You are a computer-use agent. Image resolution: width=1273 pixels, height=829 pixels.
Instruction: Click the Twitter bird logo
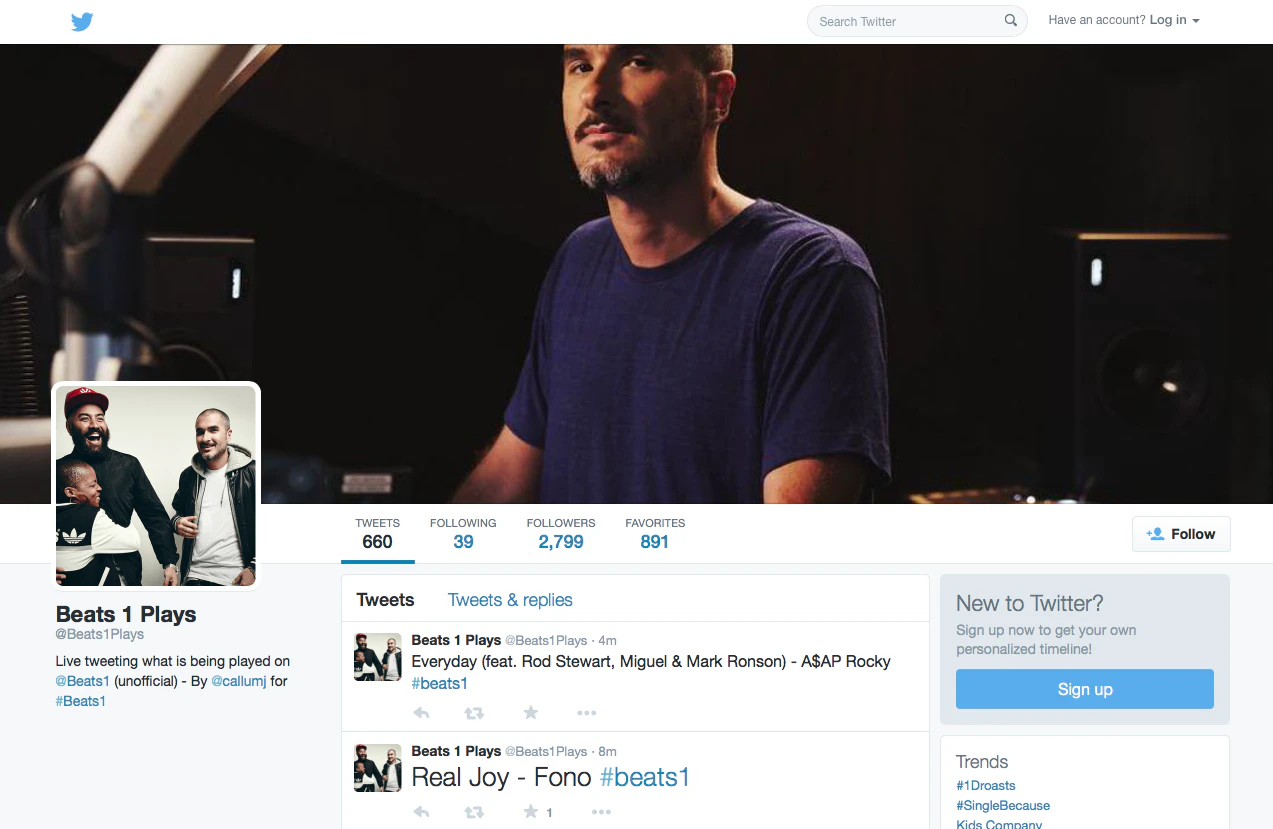82,21
